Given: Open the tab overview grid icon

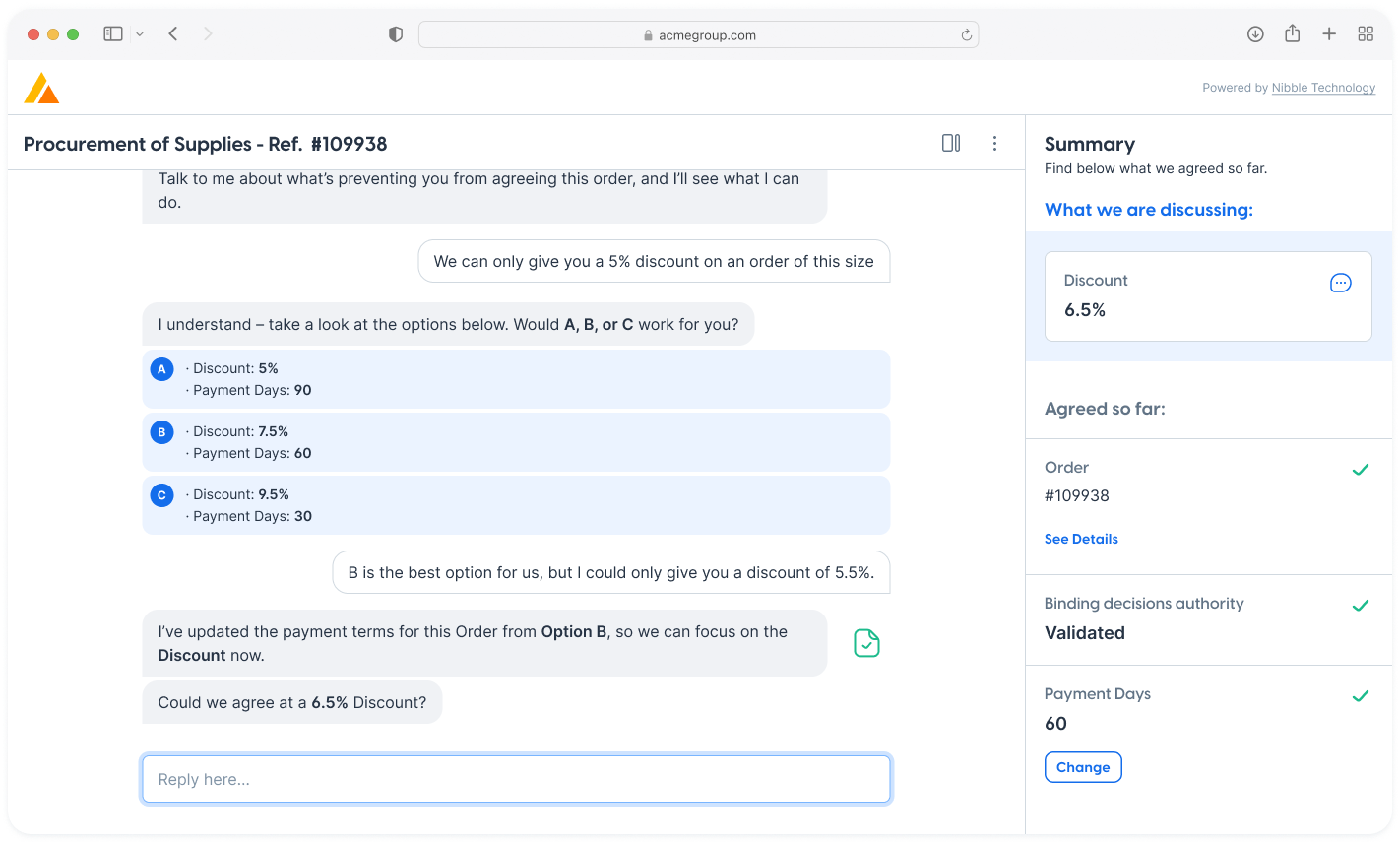Looking at the screenshot, I should (1366, 34).
